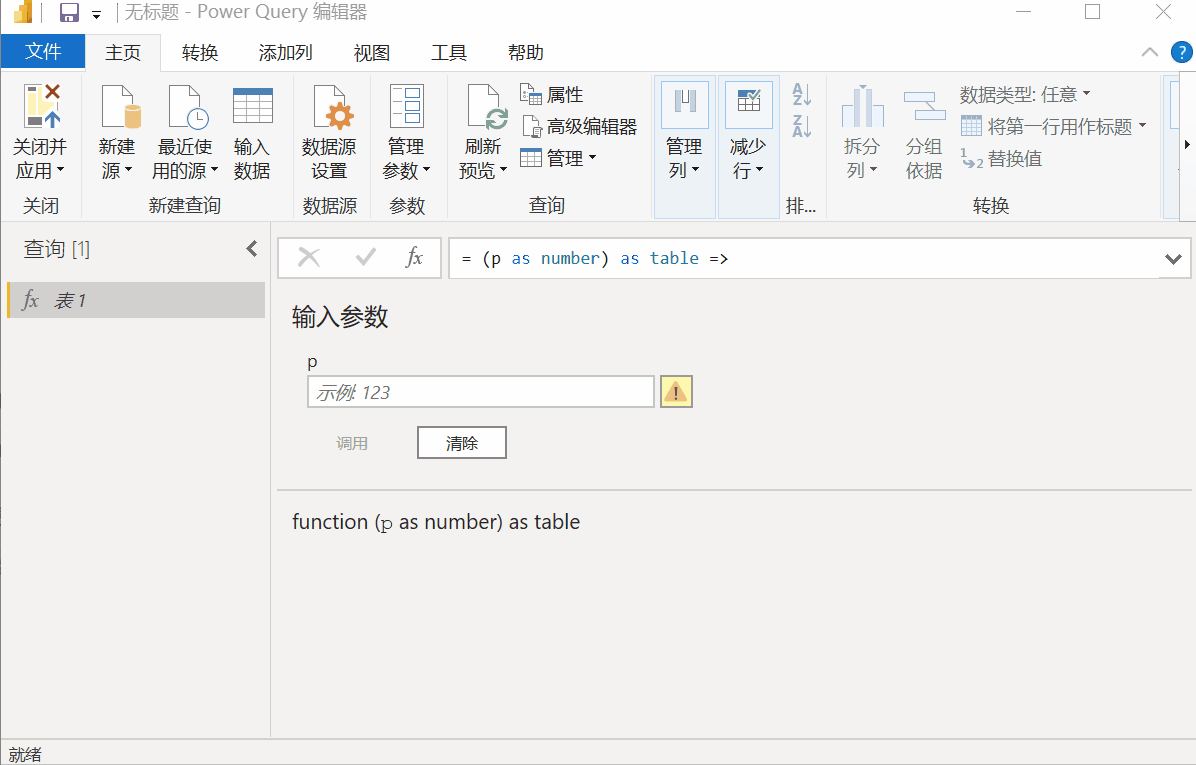Open the 文件 (File) menu
1196x765 pixels.
43,51
